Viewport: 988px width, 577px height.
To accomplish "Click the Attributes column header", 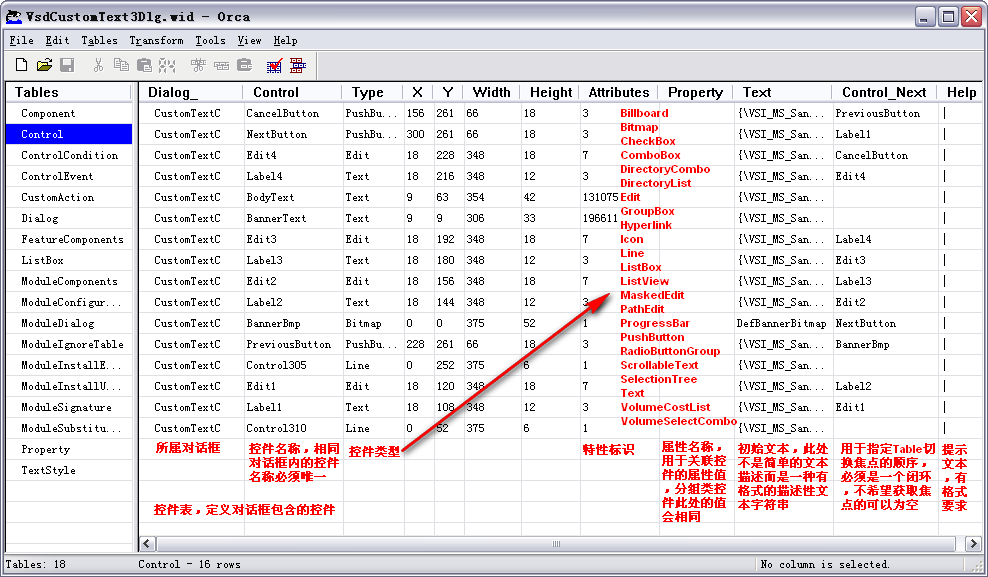I will click(x=618, y=92).
